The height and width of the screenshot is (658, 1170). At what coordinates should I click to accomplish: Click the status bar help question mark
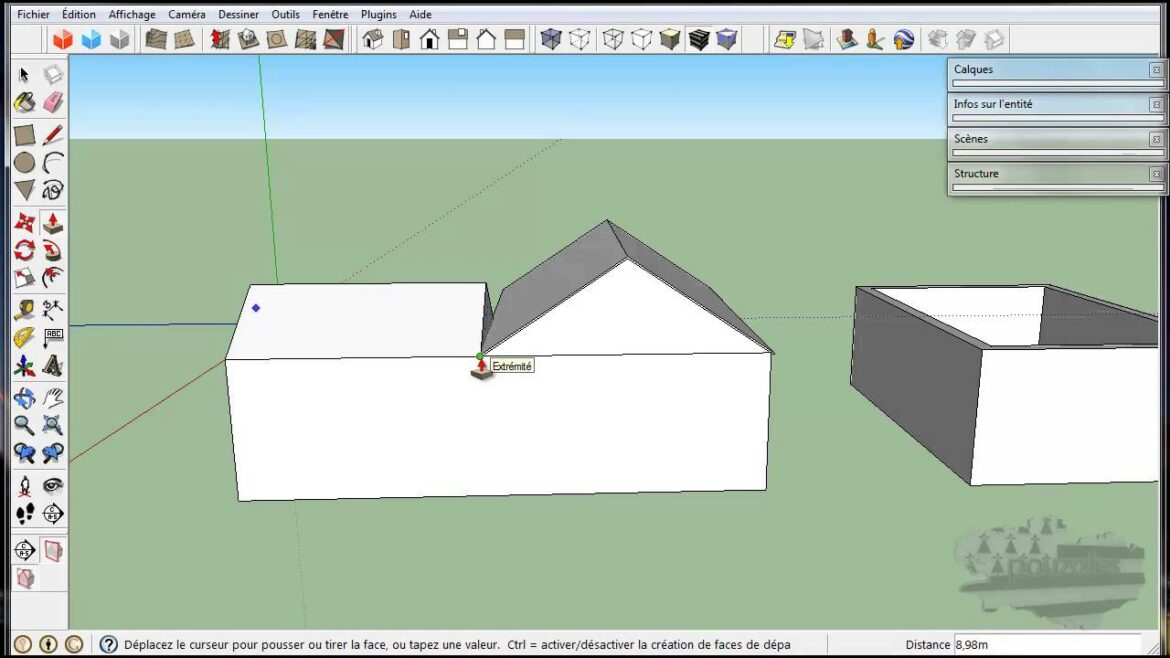point(108,644)
